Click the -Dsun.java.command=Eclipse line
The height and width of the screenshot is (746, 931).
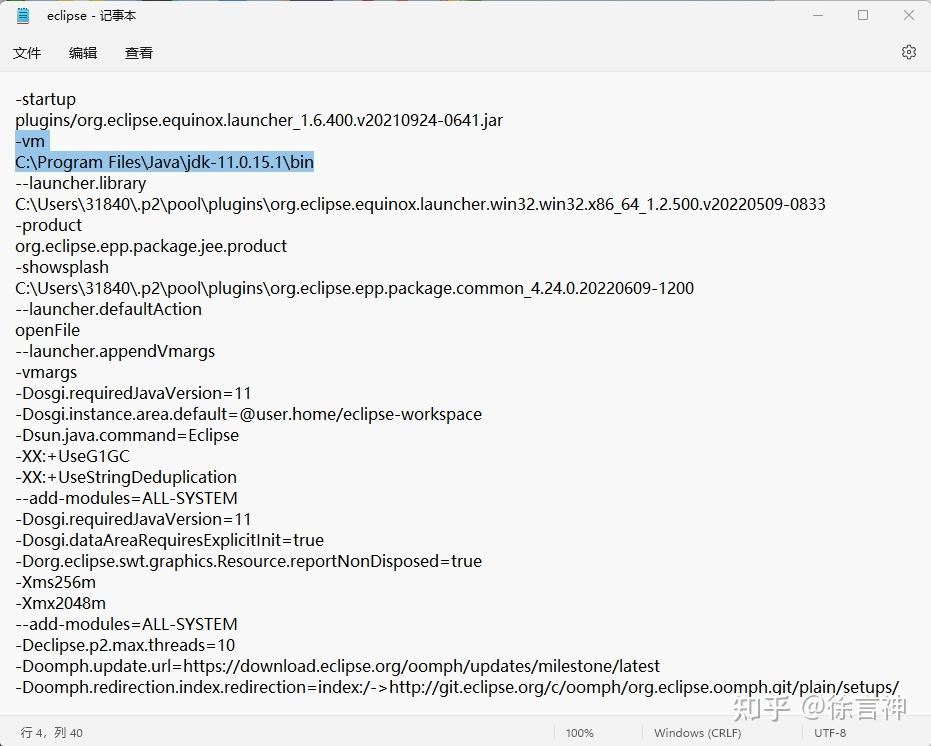point(127,435)
